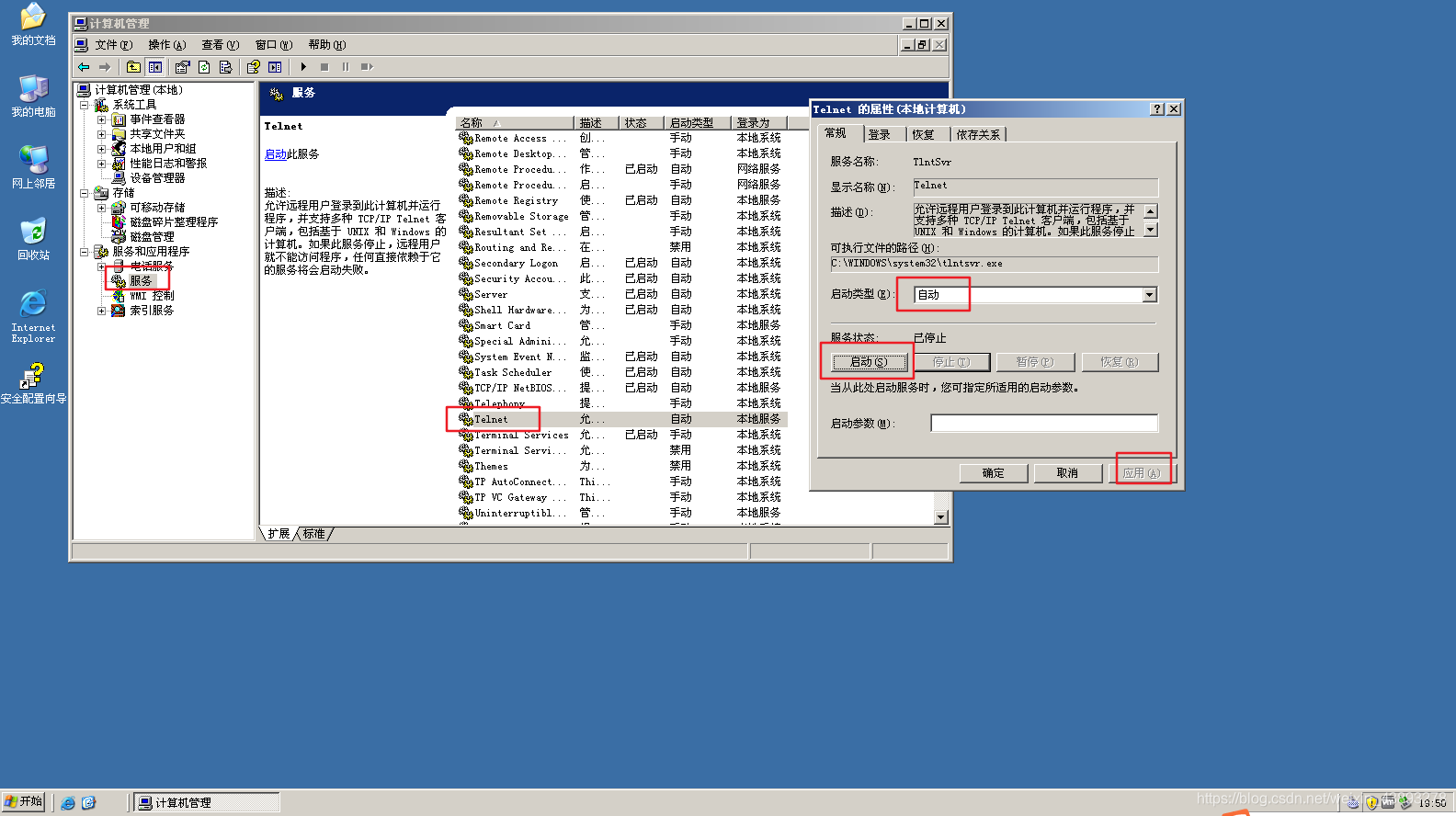Click the Stop service square icon

pyautogui.click(x=324, y=67)
